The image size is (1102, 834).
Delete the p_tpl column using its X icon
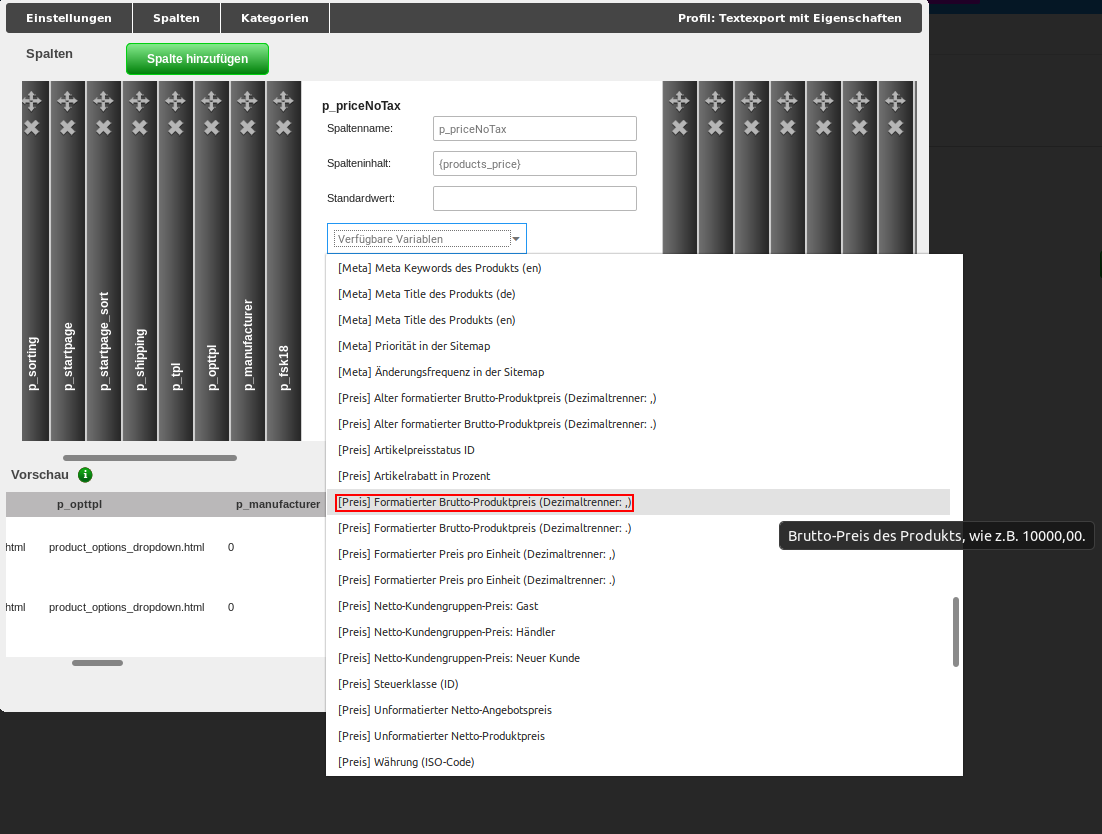pyautogui.click(x=175, y=126)
